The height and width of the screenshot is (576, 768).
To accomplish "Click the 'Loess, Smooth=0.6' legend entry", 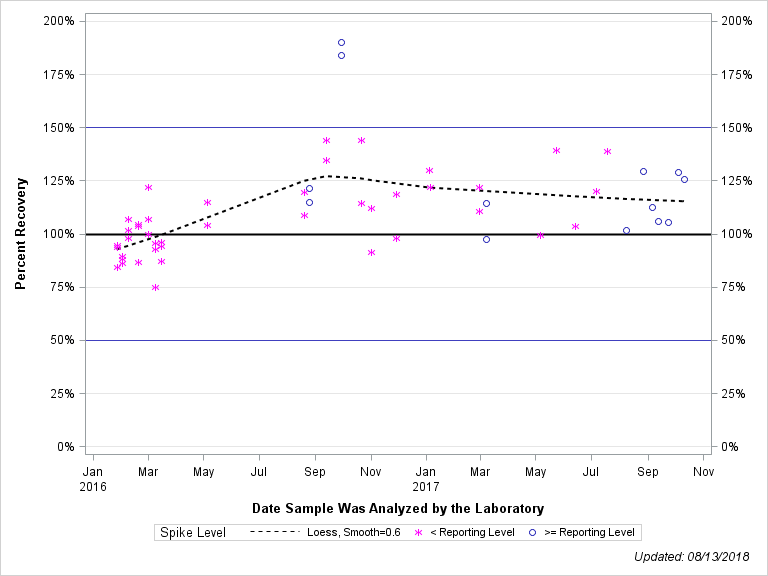I will pyautogui.click(x=354, y=532).
